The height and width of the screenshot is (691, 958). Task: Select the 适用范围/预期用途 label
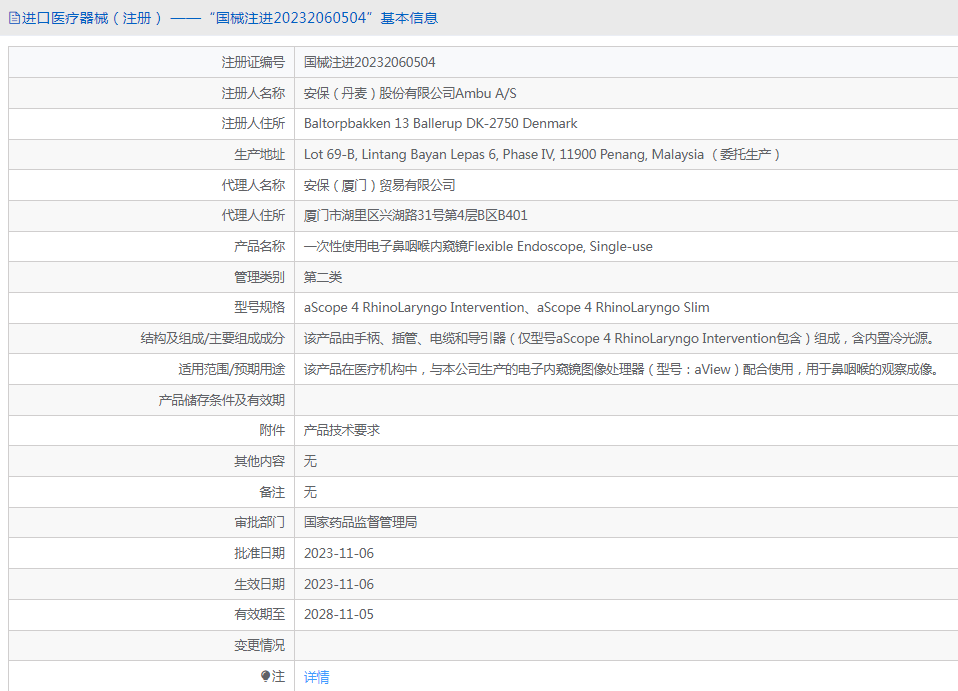pos(232,369)
